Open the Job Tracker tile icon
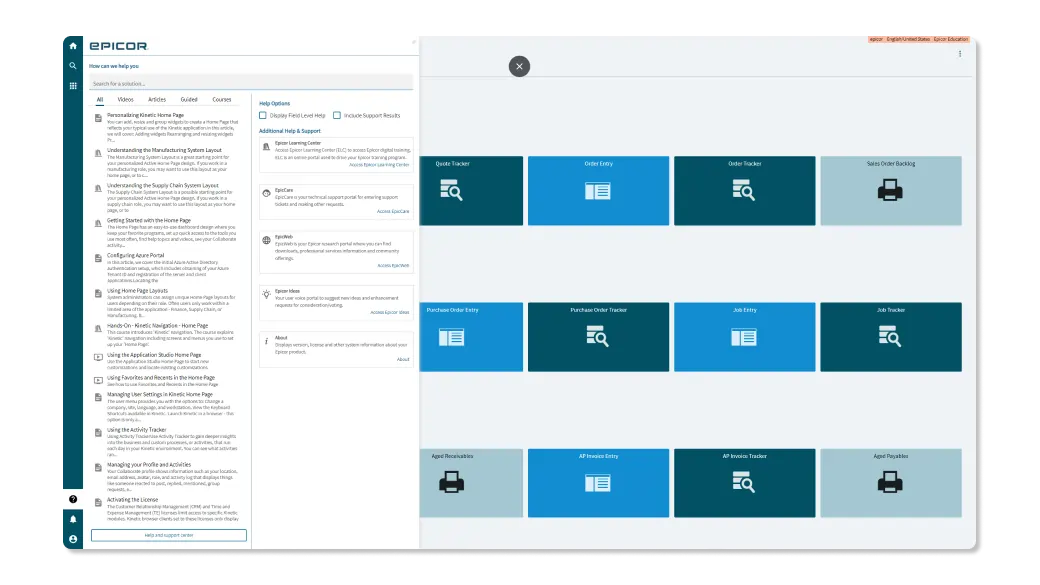 (x=890, y=337)
